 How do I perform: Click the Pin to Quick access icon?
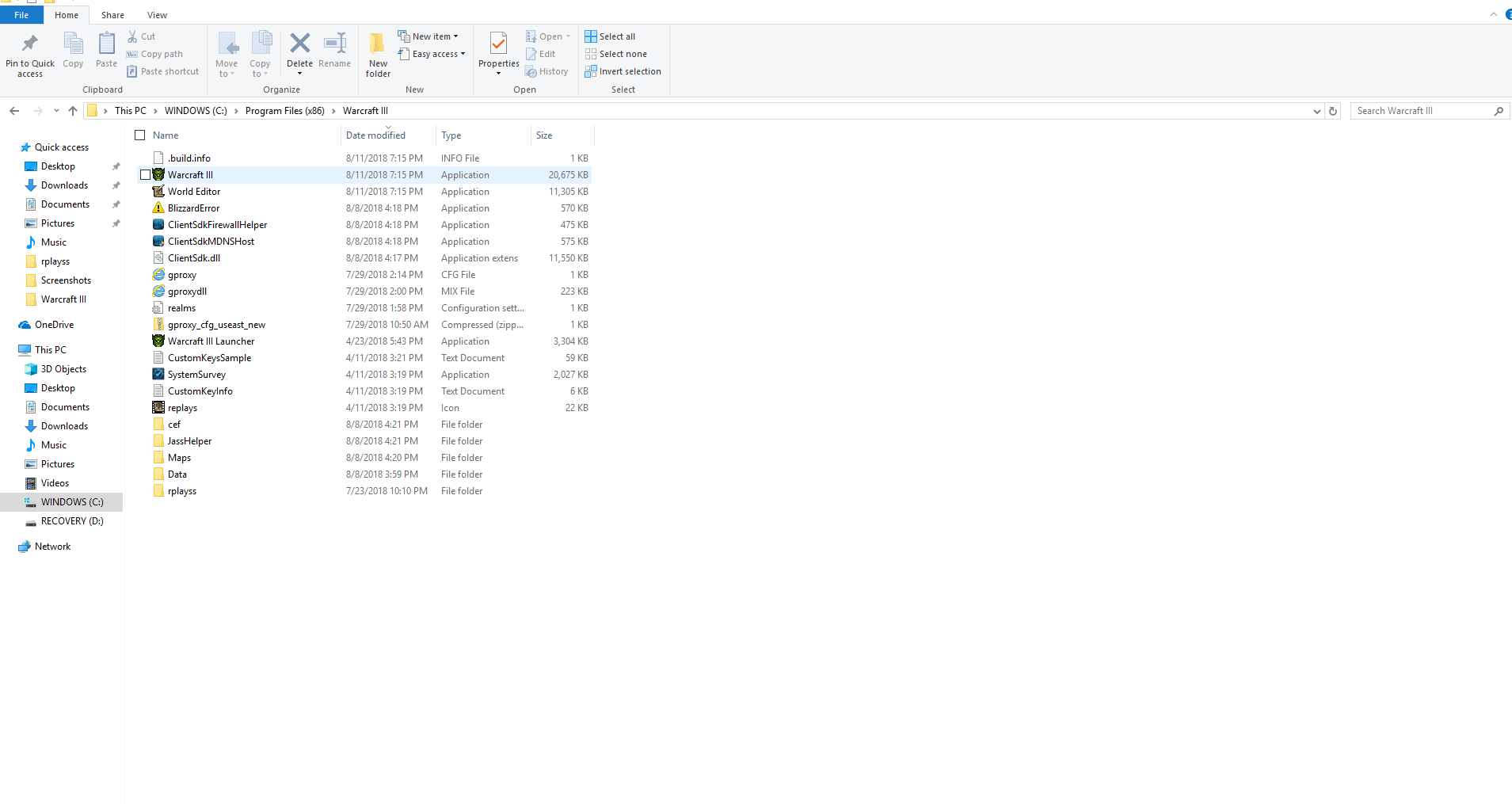click(x=30, y=44)
